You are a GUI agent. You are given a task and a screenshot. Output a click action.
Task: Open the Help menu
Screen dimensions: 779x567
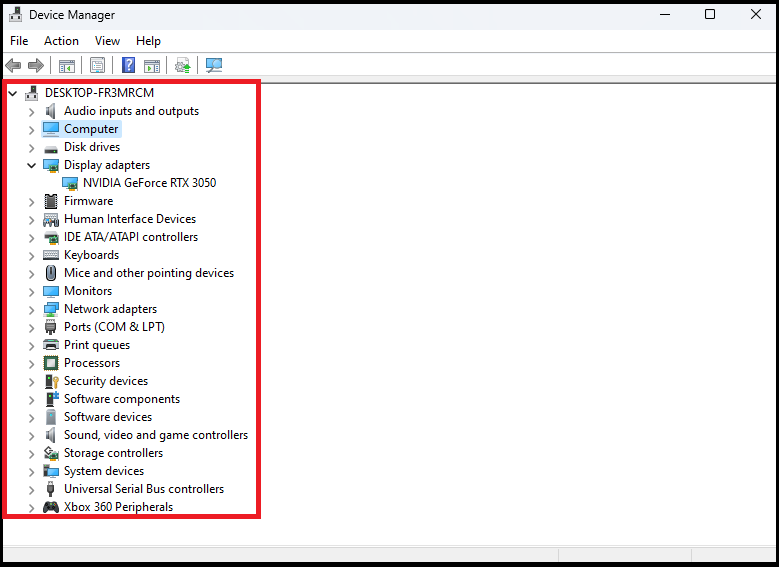pyautogui.click(x=148, y=41)
